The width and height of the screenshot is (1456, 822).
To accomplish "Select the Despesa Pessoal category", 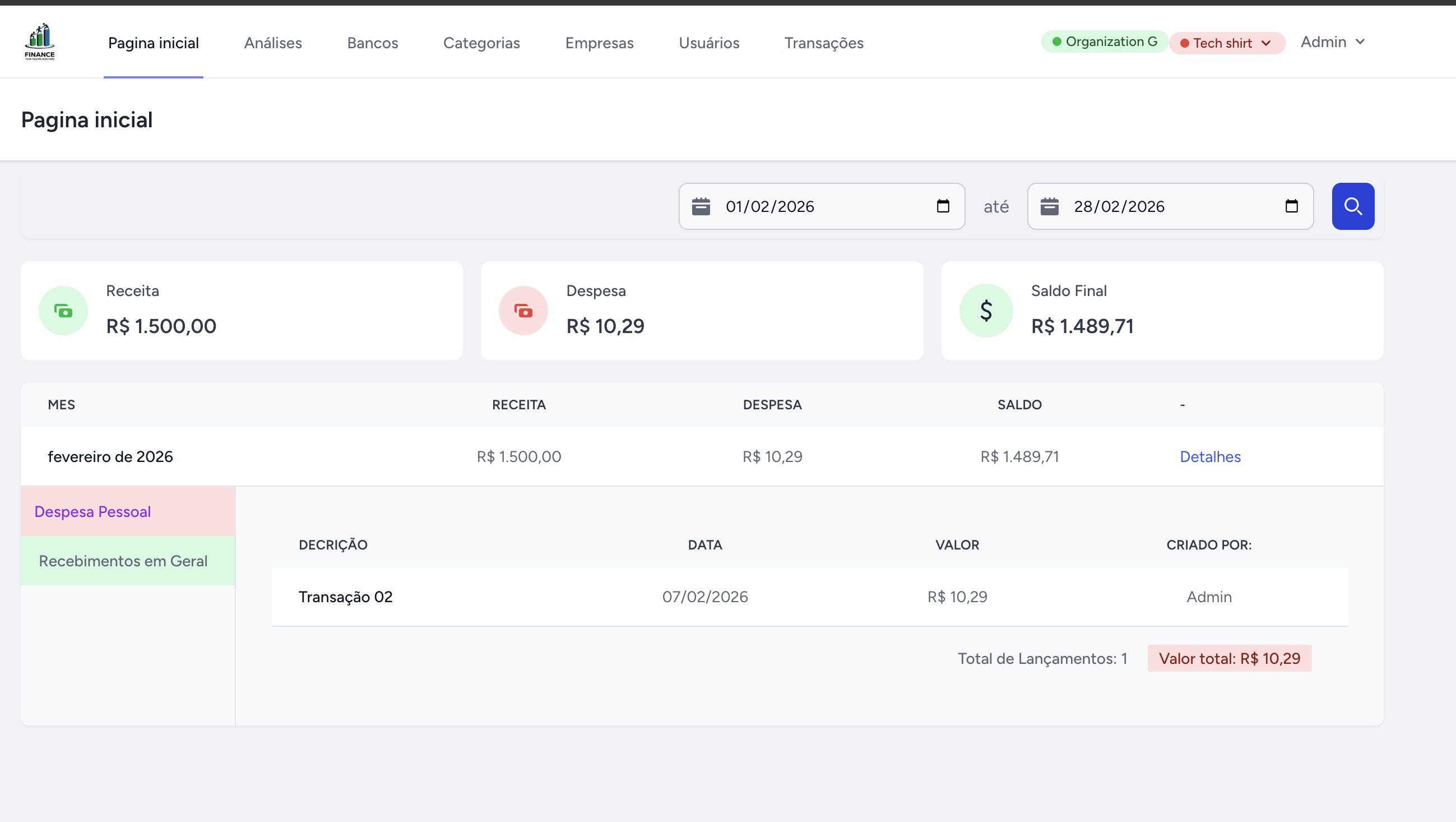I will [x=128, y=511].
